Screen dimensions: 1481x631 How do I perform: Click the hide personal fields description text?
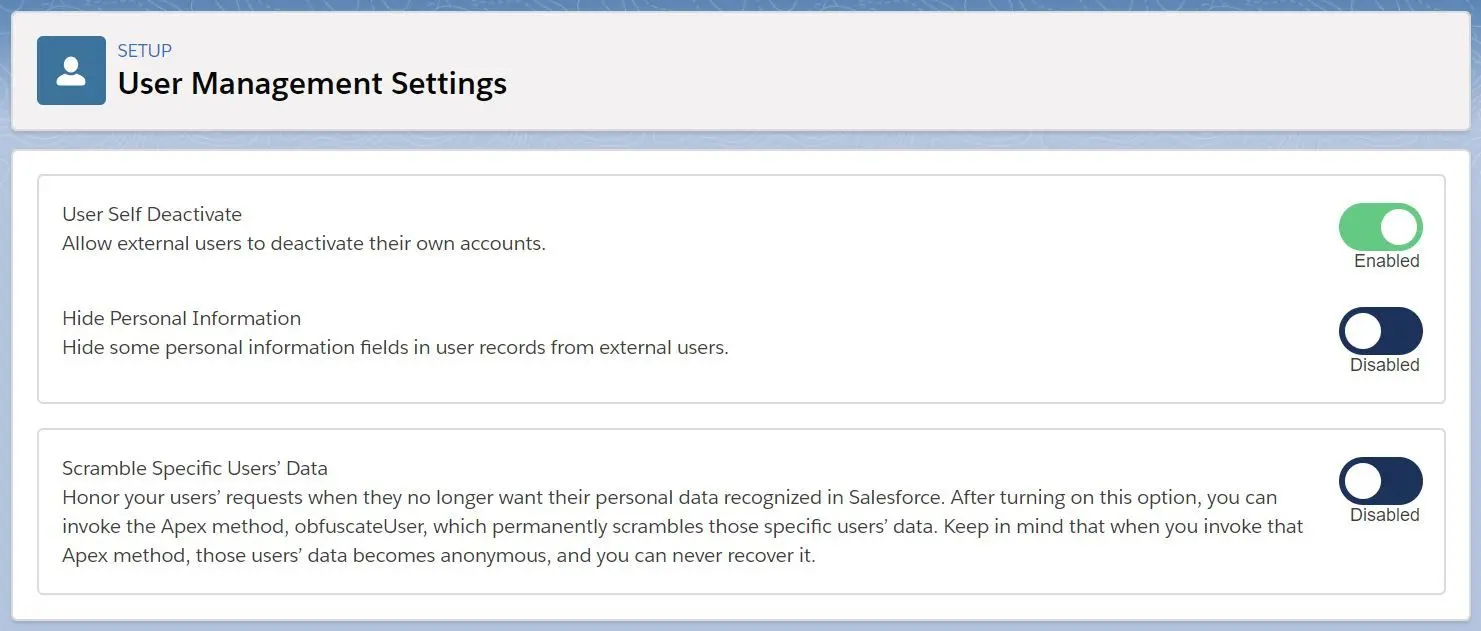click(x=395, y=347)
